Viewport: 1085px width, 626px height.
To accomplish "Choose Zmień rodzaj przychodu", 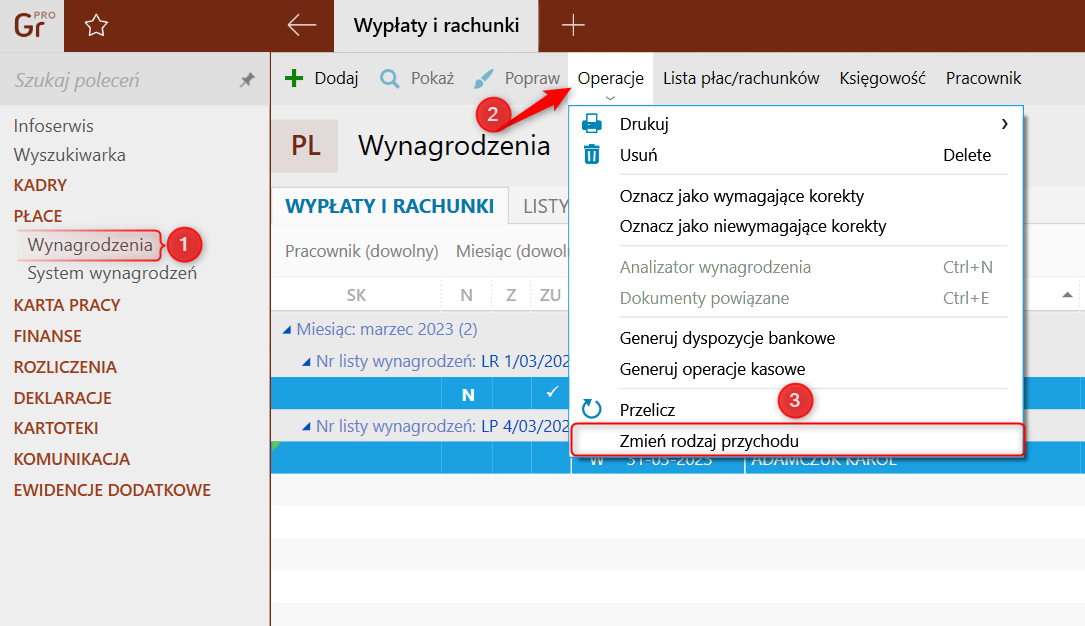I will pyautogui.click(x=796, y=441).
